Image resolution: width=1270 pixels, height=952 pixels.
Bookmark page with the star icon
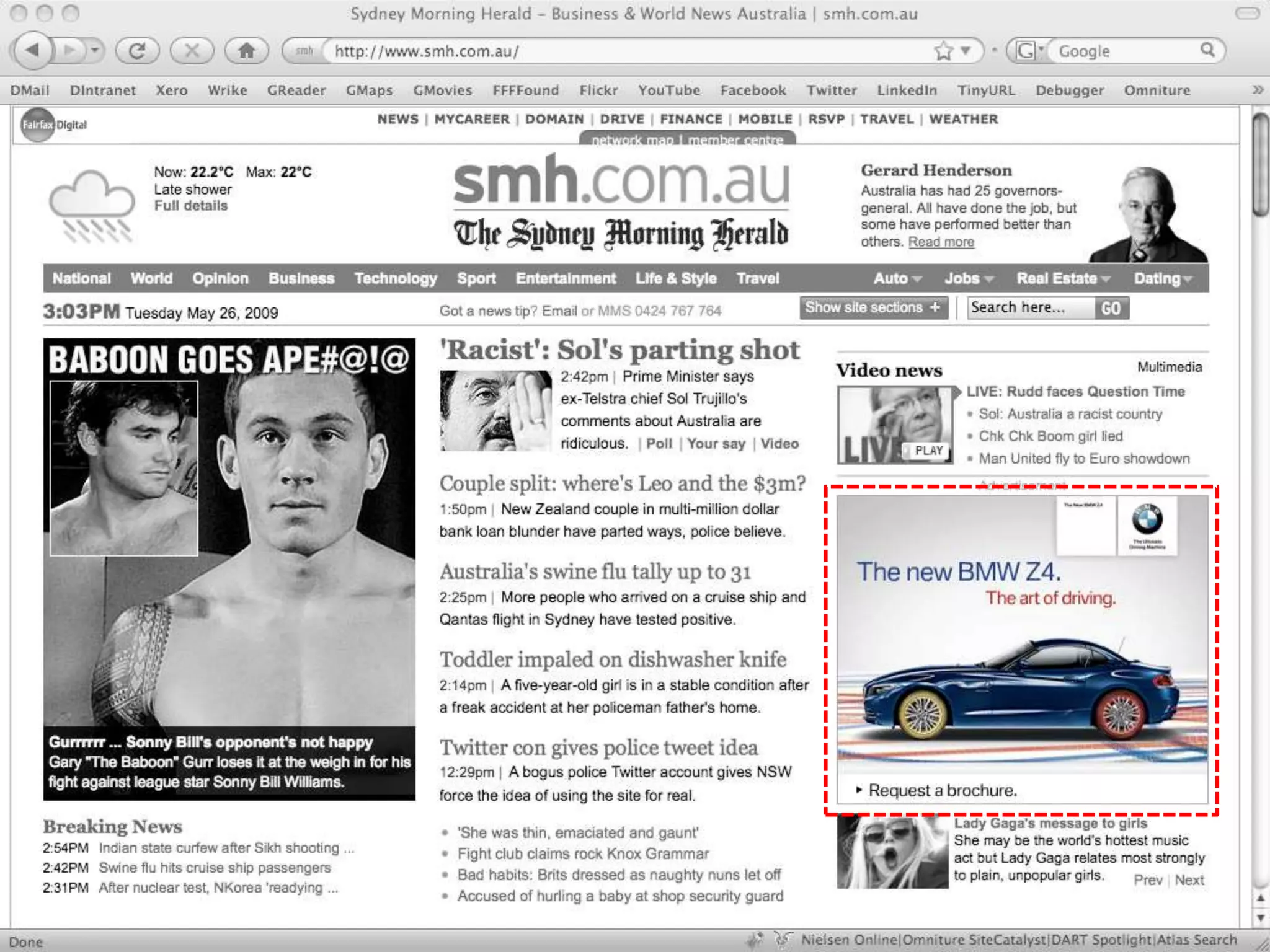[943, 51]
